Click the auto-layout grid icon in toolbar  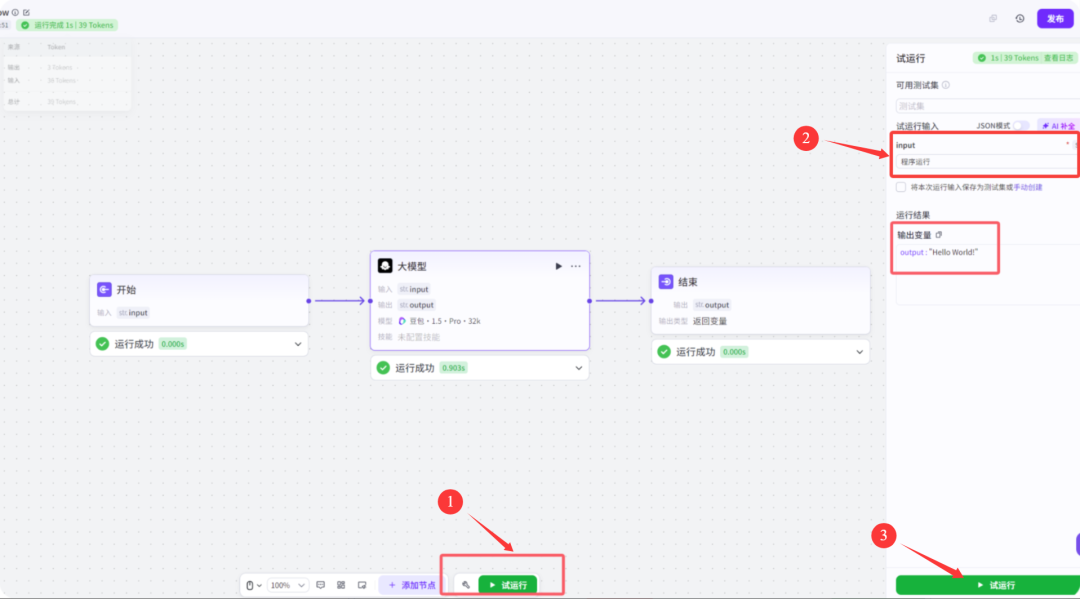[341, 585]
